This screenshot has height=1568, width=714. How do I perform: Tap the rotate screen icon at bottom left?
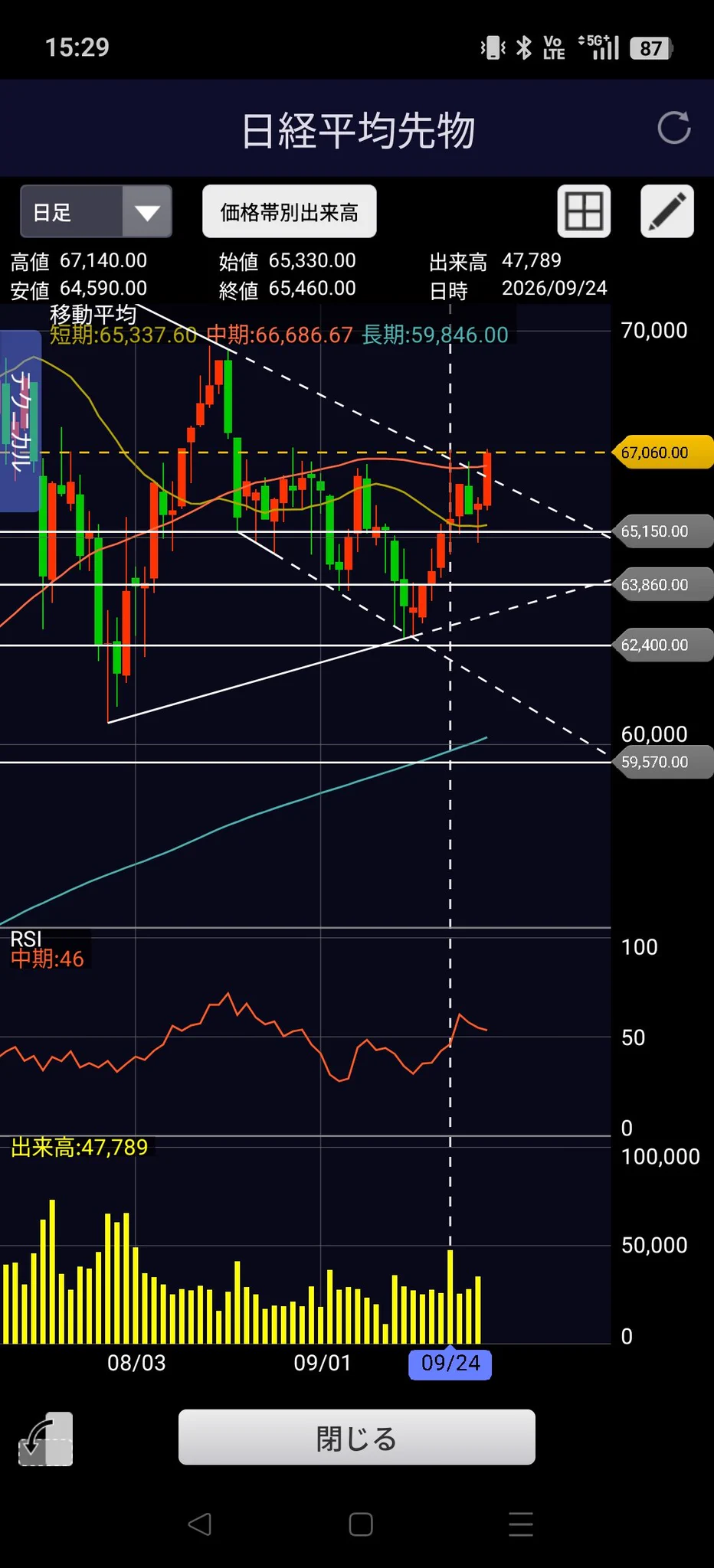pos(45,1439)
